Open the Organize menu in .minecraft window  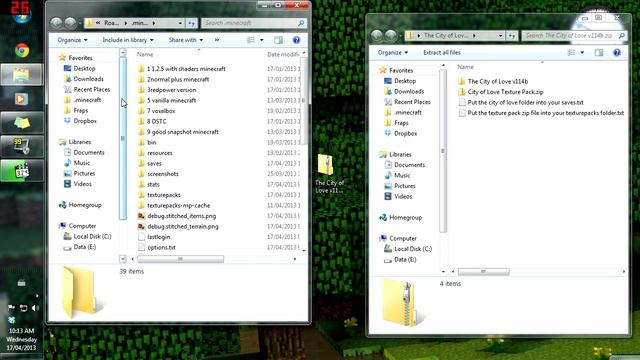pos(72,40)
